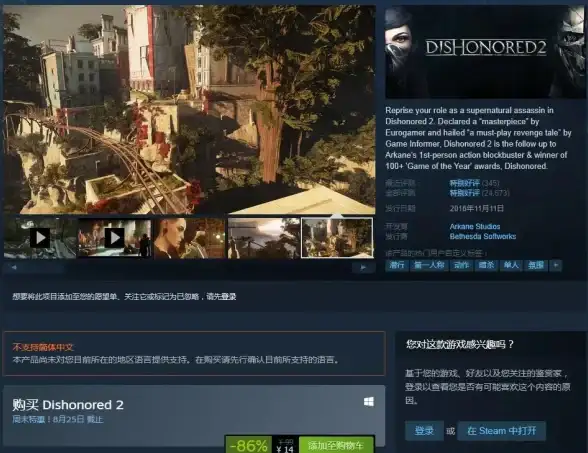Select the 氛围 tag
This screenshot has width=588, height=453.
pos(536,265)
